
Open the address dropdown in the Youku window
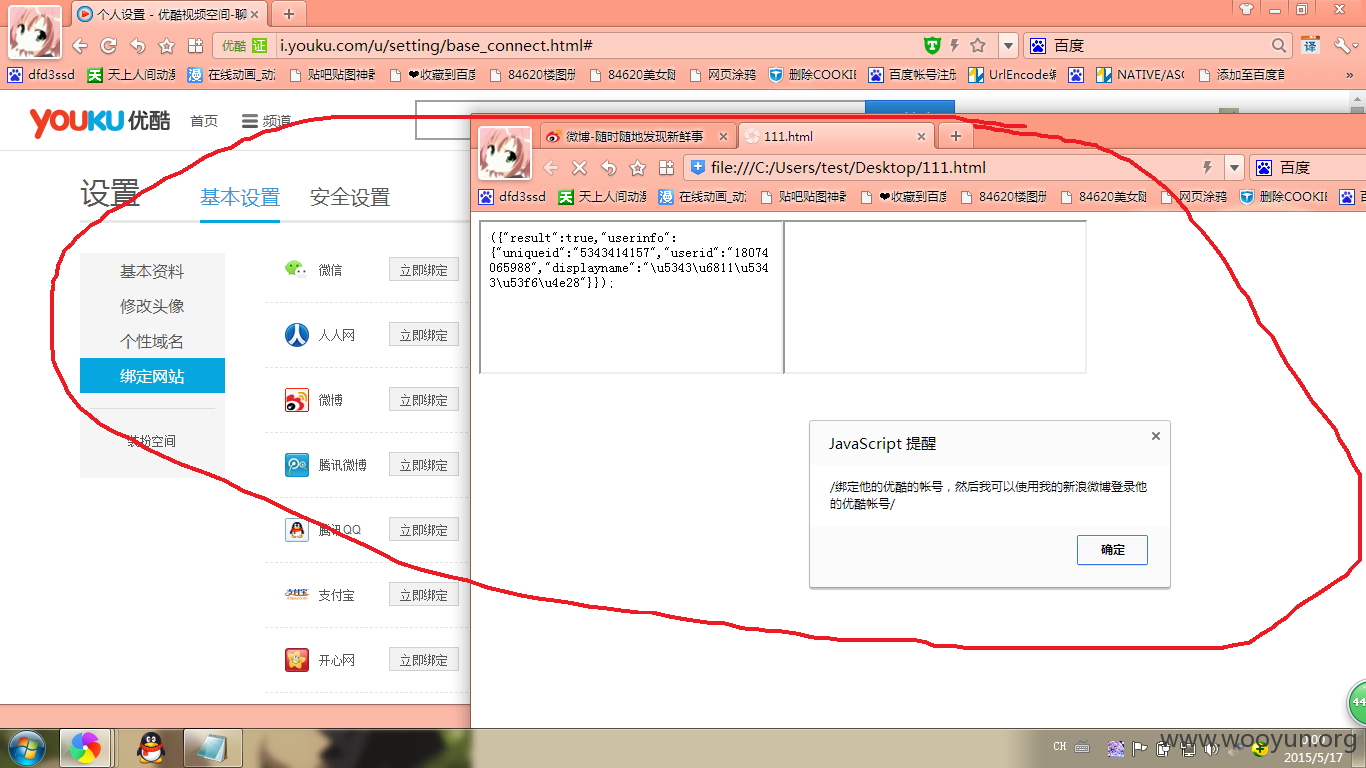click(x=1008, y=46)
